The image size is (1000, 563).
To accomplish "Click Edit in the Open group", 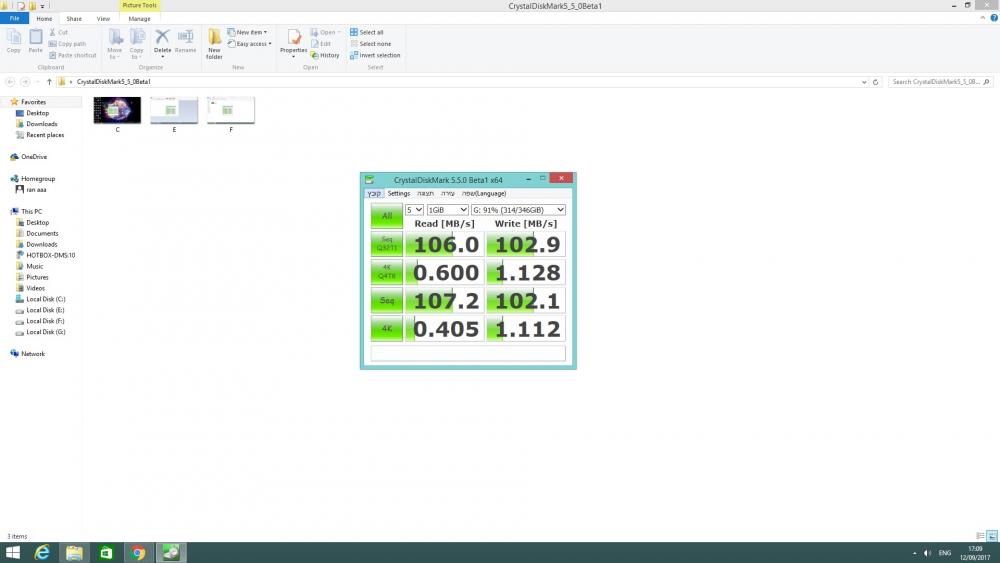I will (321, 44).
